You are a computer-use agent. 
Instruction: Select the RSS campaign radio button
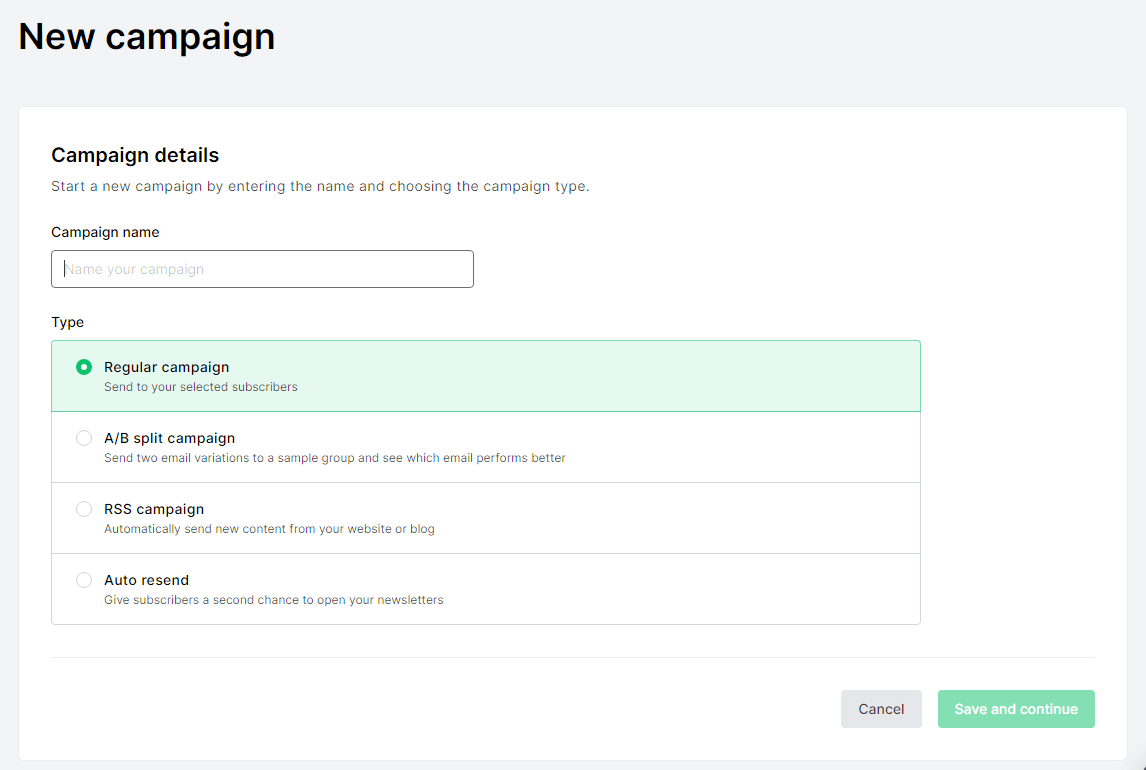[84, 509]
